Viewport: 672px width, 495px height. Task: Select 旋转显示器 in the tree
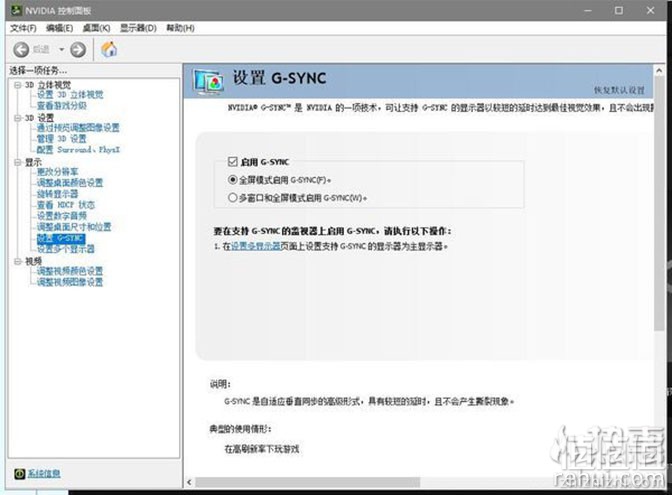[x=58, y=194]
